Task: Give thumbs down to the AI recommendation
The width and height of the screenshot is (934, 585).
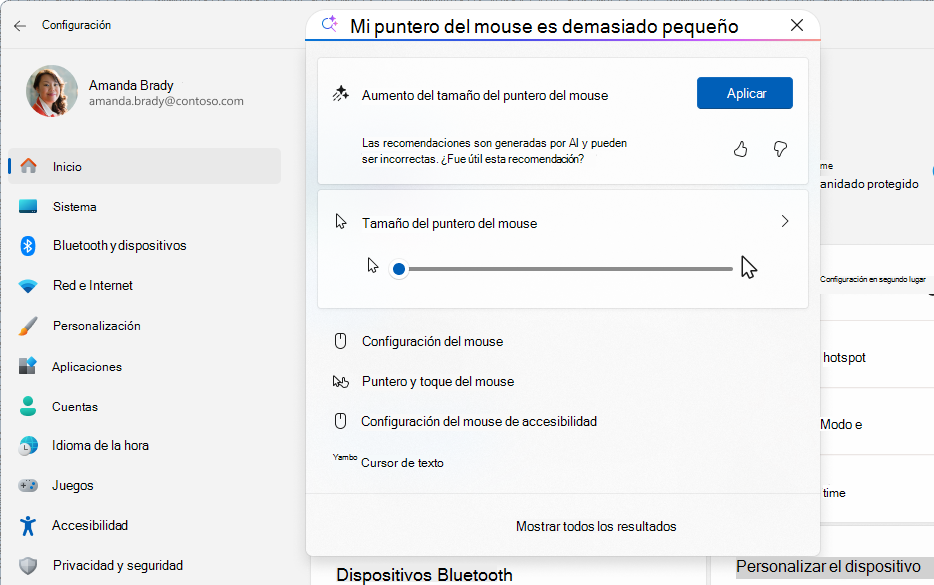Action: 779,148
